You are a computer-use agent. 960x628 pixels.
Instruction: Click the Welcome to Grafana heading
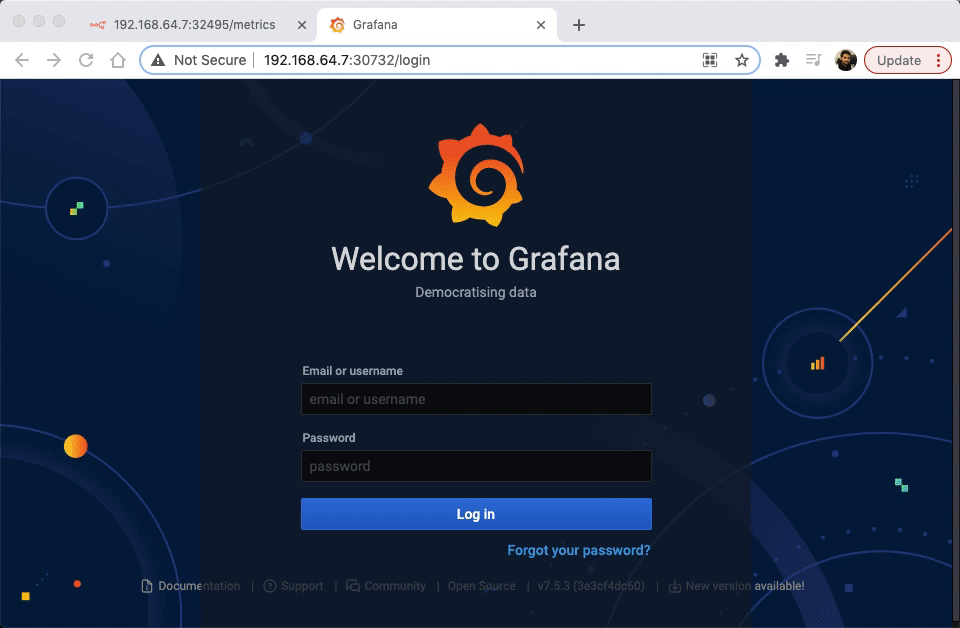[476, 259]
